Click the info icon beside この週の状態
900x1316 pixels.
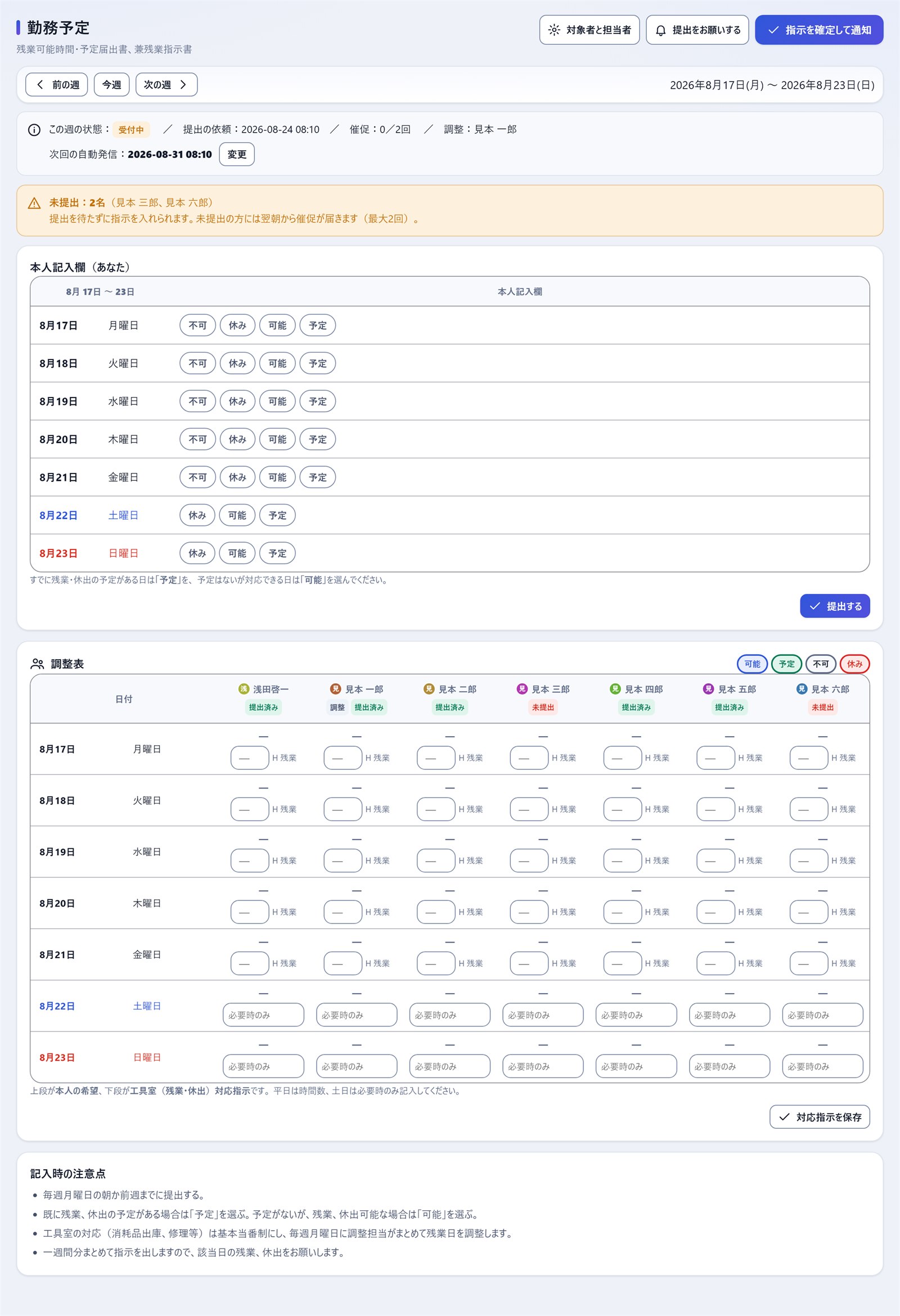point(34,130)
